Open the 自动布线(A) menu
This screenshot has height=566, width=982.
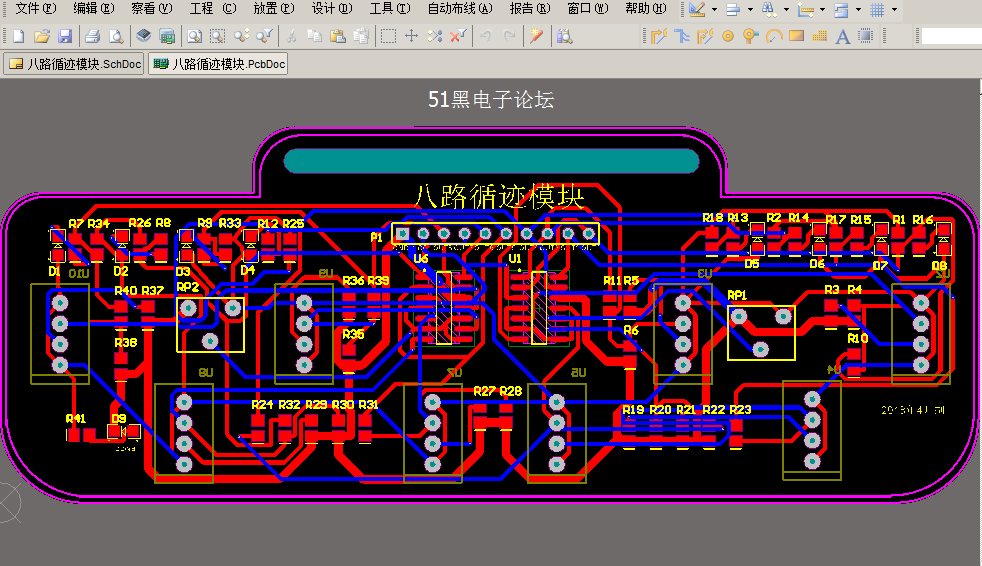pos(460,9)
